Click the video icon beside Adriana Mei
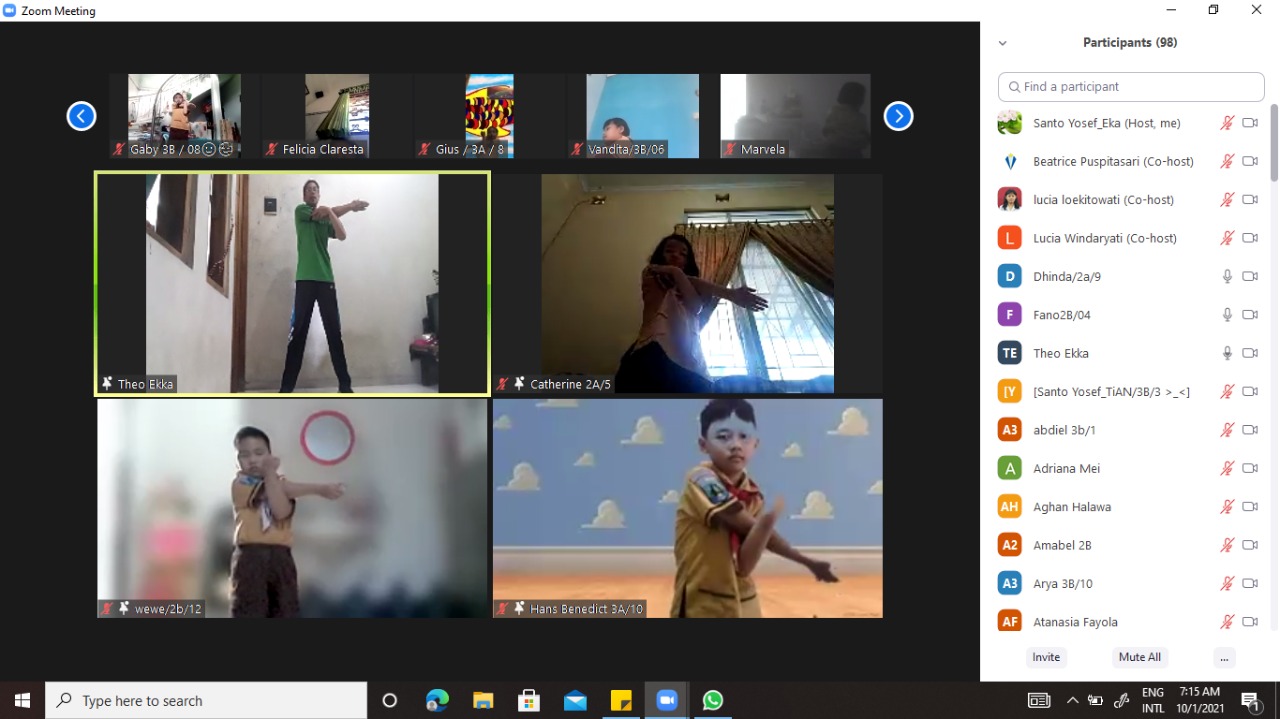Screen dimensions: 1280x719 [1249, 468]
